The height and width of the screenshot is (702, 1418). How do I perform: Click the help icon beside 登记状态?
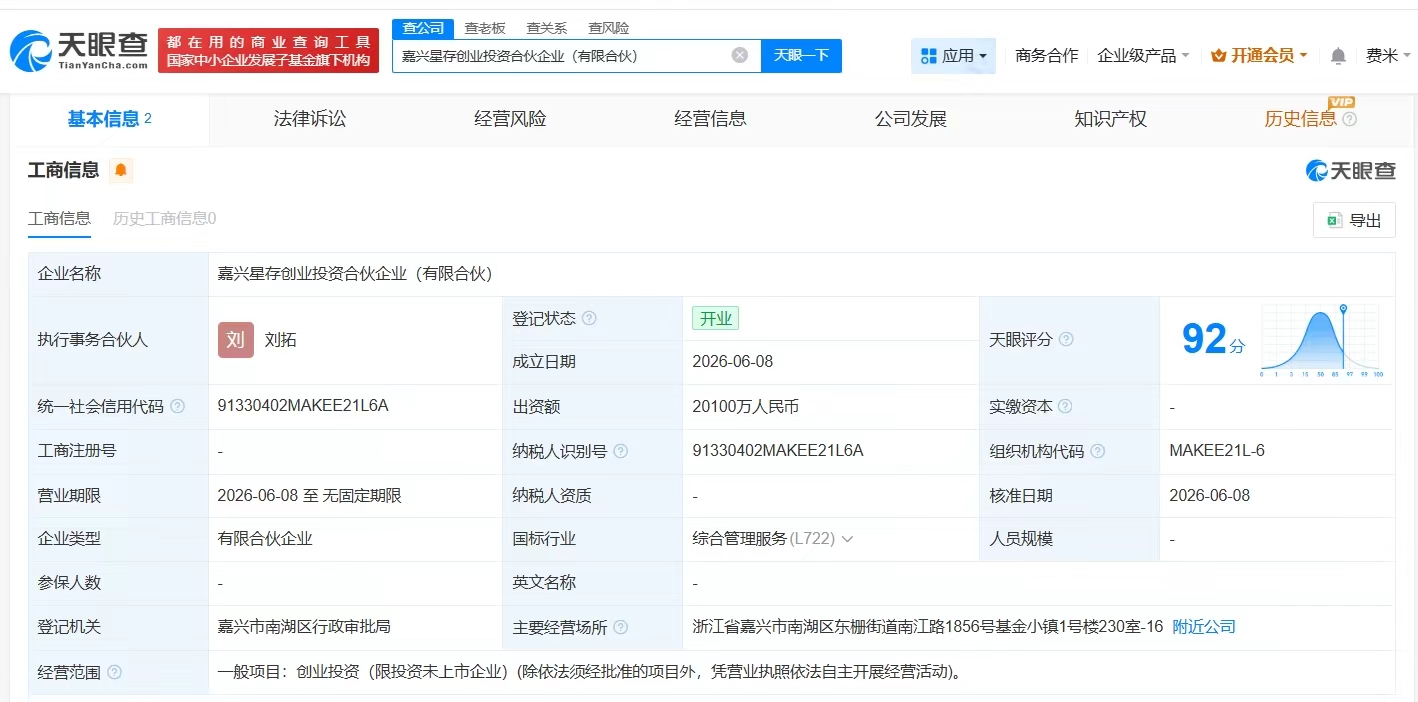click(x=589, y=318)
